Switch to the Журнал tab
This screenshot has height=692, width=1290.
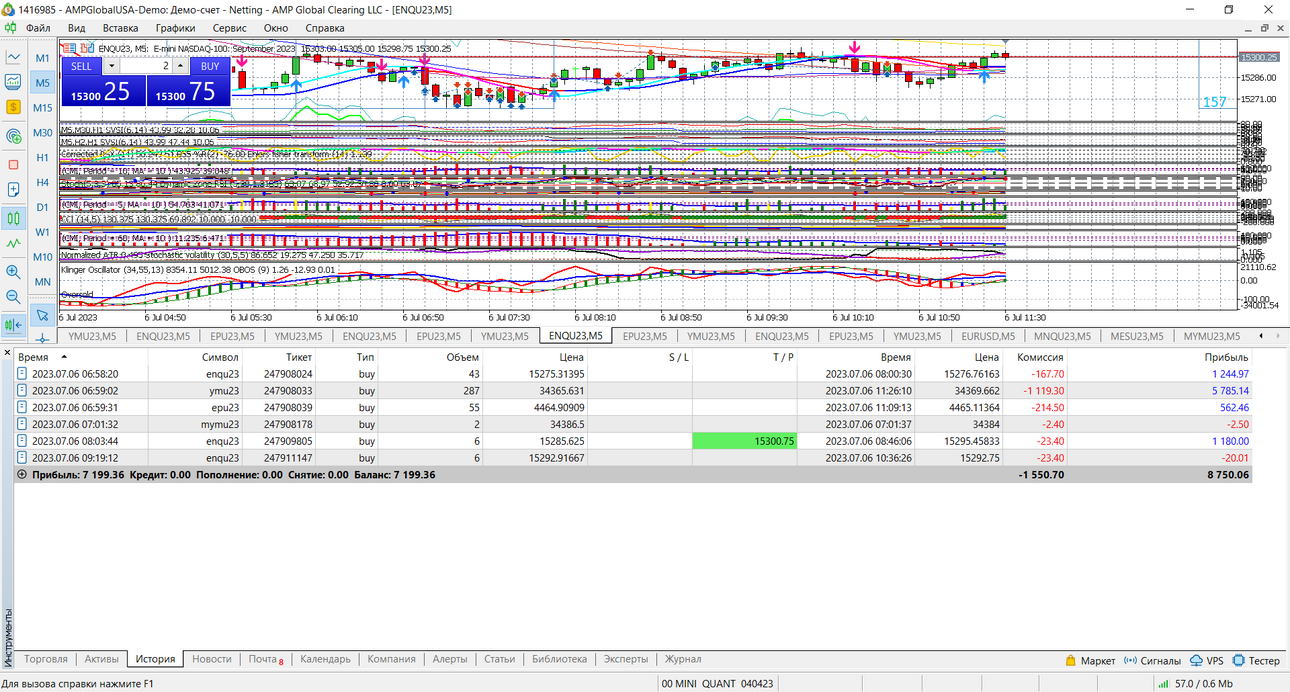pyautogui.click(x=683, y=660)
